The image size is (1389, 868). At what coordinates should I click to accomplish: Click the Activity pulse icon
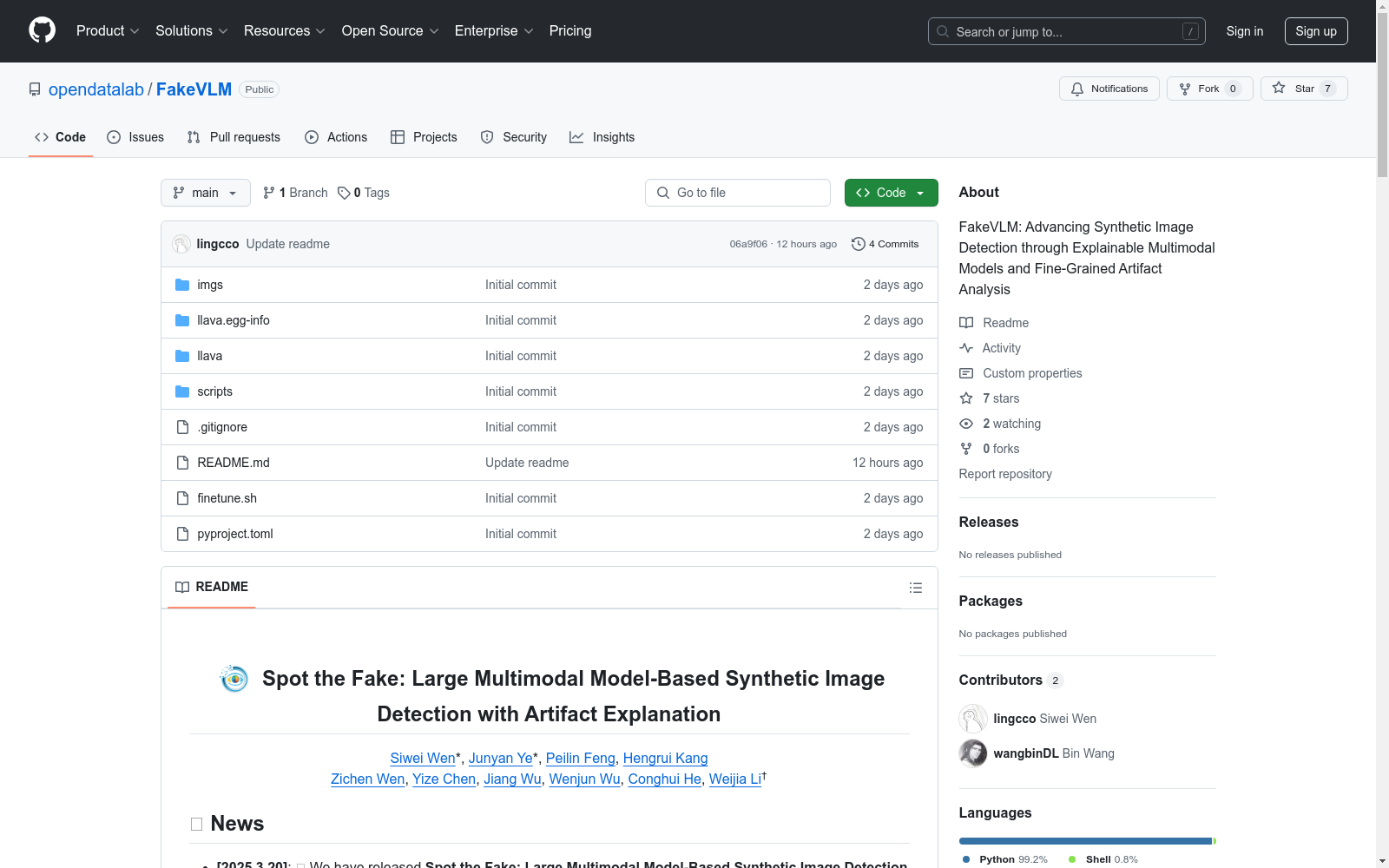click(966, 348)
